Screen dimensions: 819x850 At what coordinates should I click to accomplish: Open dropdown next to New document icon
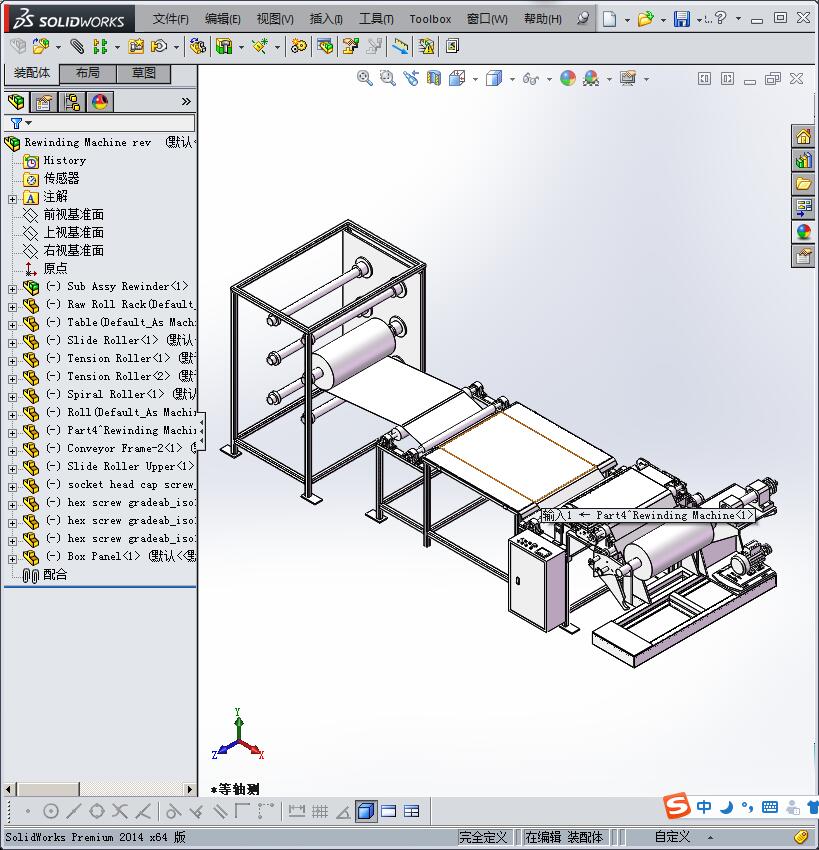coord(627,20)
